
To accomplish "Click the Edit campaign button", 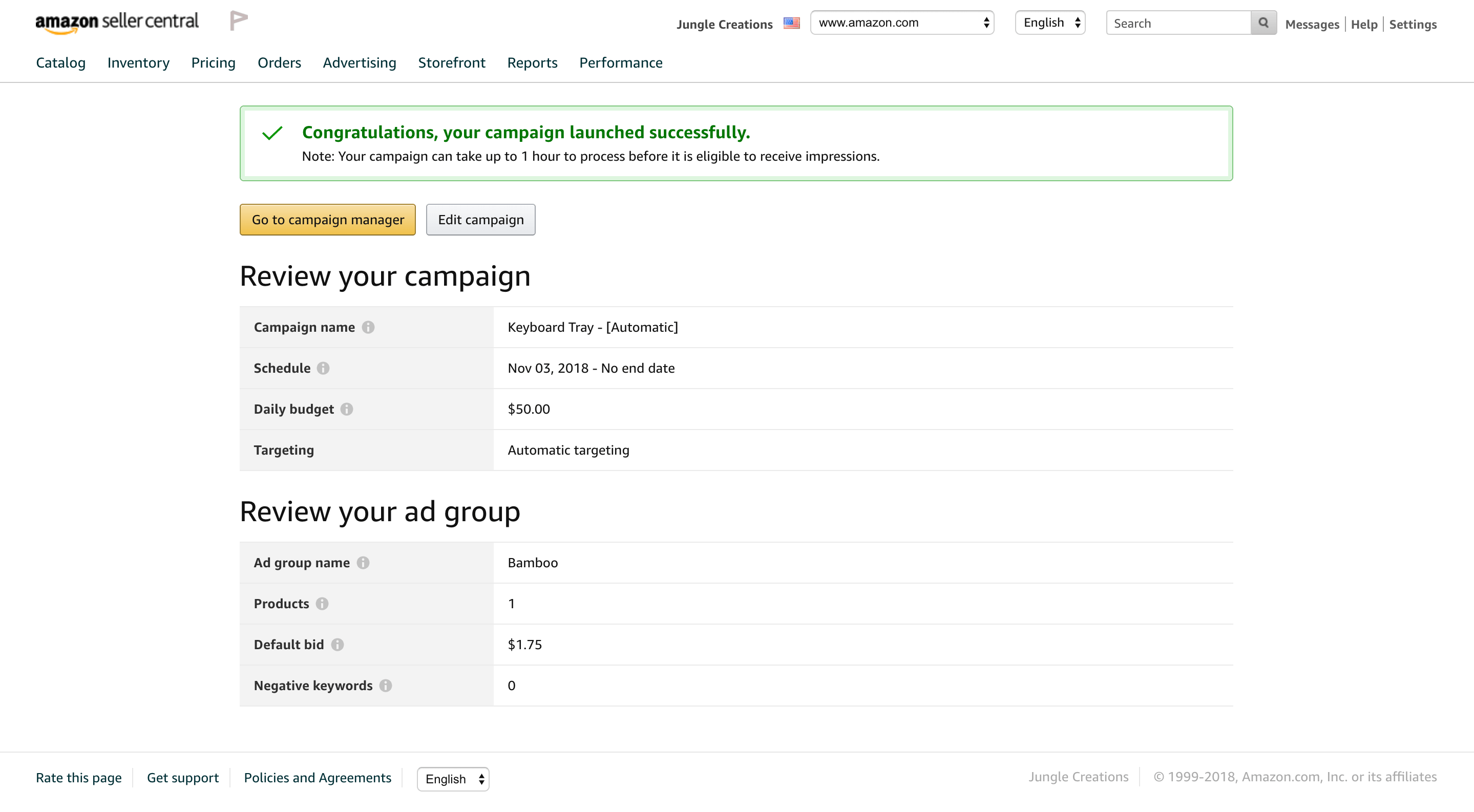I will 480,220.
